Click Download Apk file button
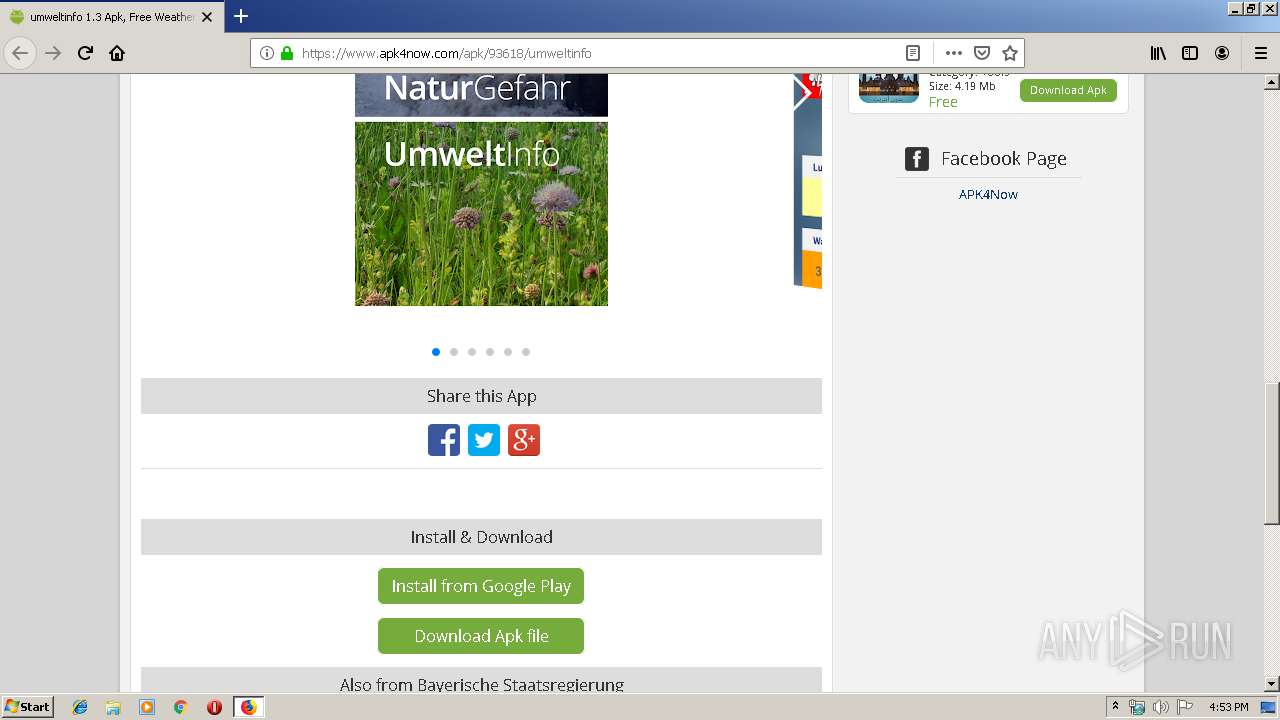Image resolution: width=1280 pixels, height=720 pixels. click(481, 636)
